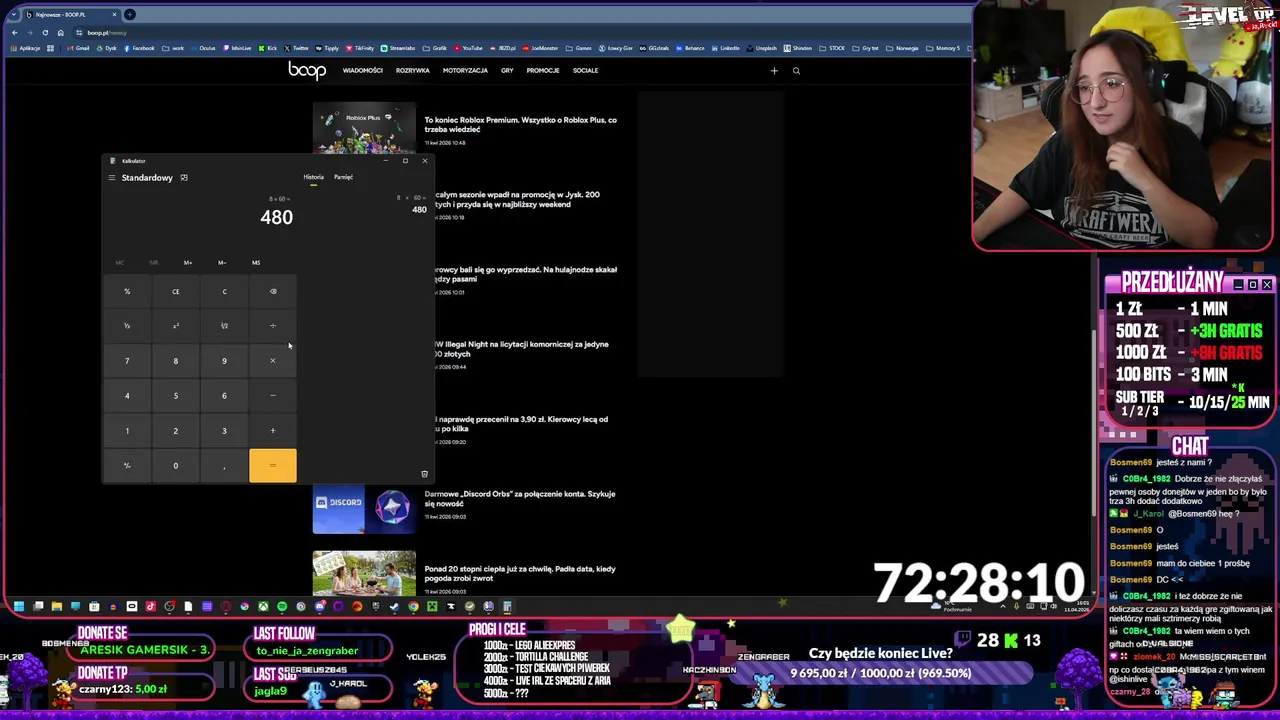This screenshot has height=720, width=1280.
Task: Clear calculator history with trash icon
Action: (424, 474)
